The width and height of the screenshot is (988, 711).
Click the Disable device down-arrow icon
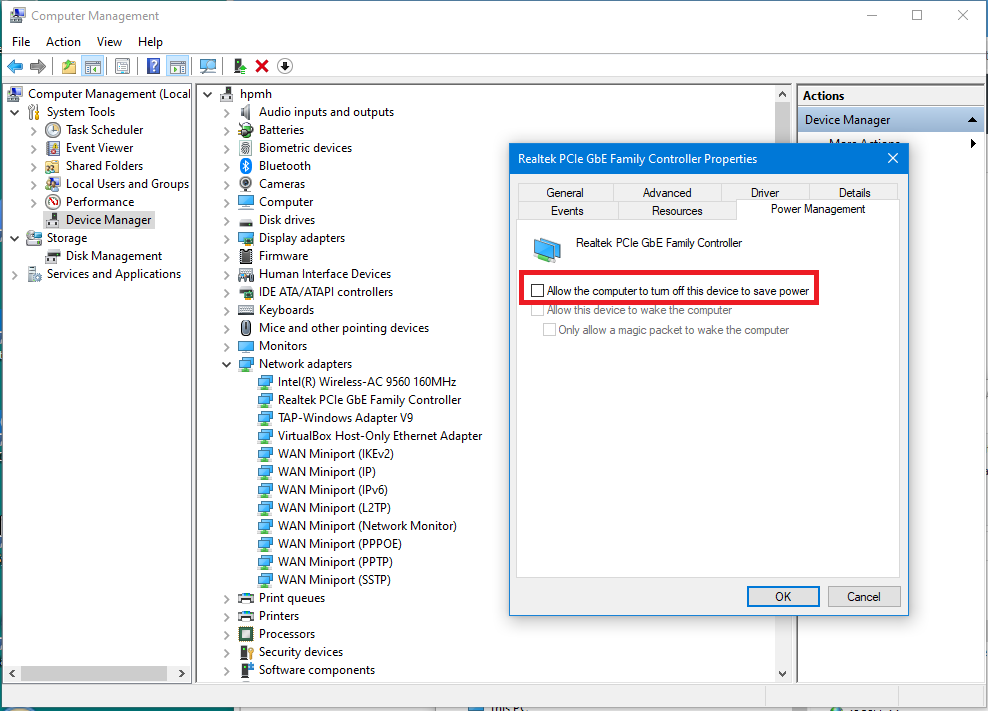(x=285, y=66)
